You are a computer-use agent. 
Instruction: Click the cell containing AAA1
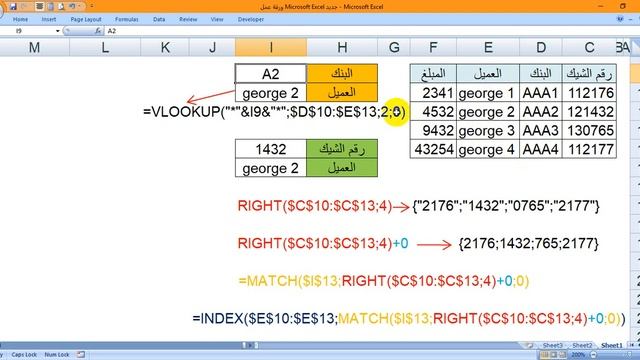point(541,93)
